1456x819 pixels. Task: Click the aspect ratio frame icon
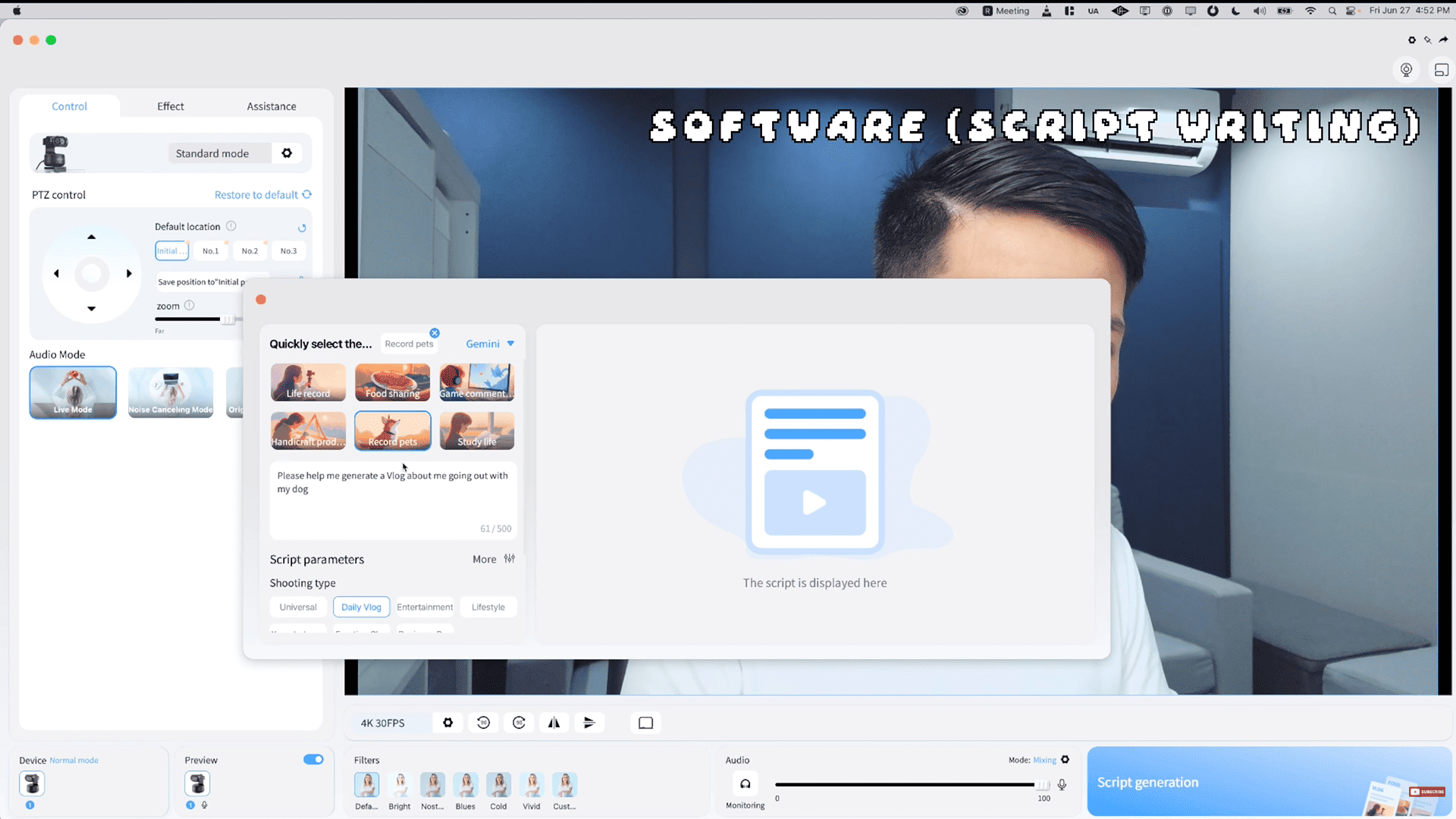pyautogui.click(x=646, y=723)
